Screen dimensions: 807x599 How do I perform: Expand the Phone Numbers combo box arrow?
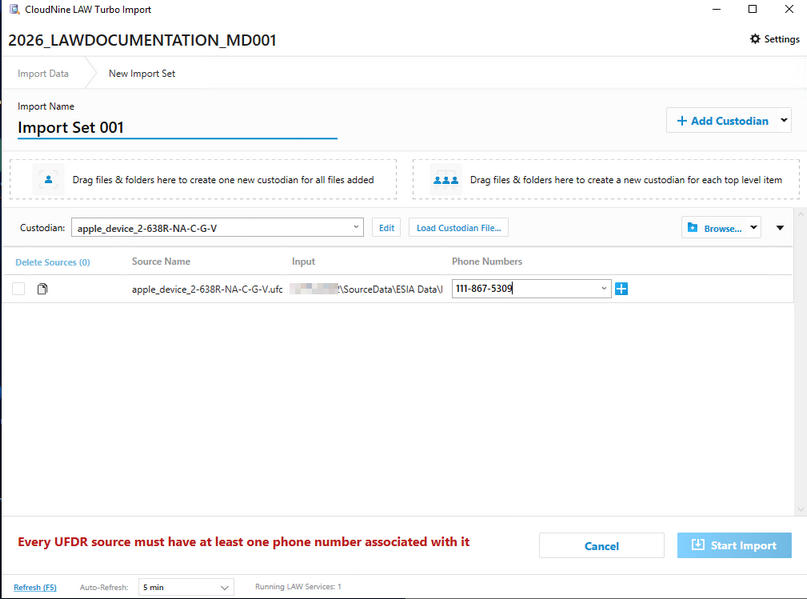click(603, 289)
